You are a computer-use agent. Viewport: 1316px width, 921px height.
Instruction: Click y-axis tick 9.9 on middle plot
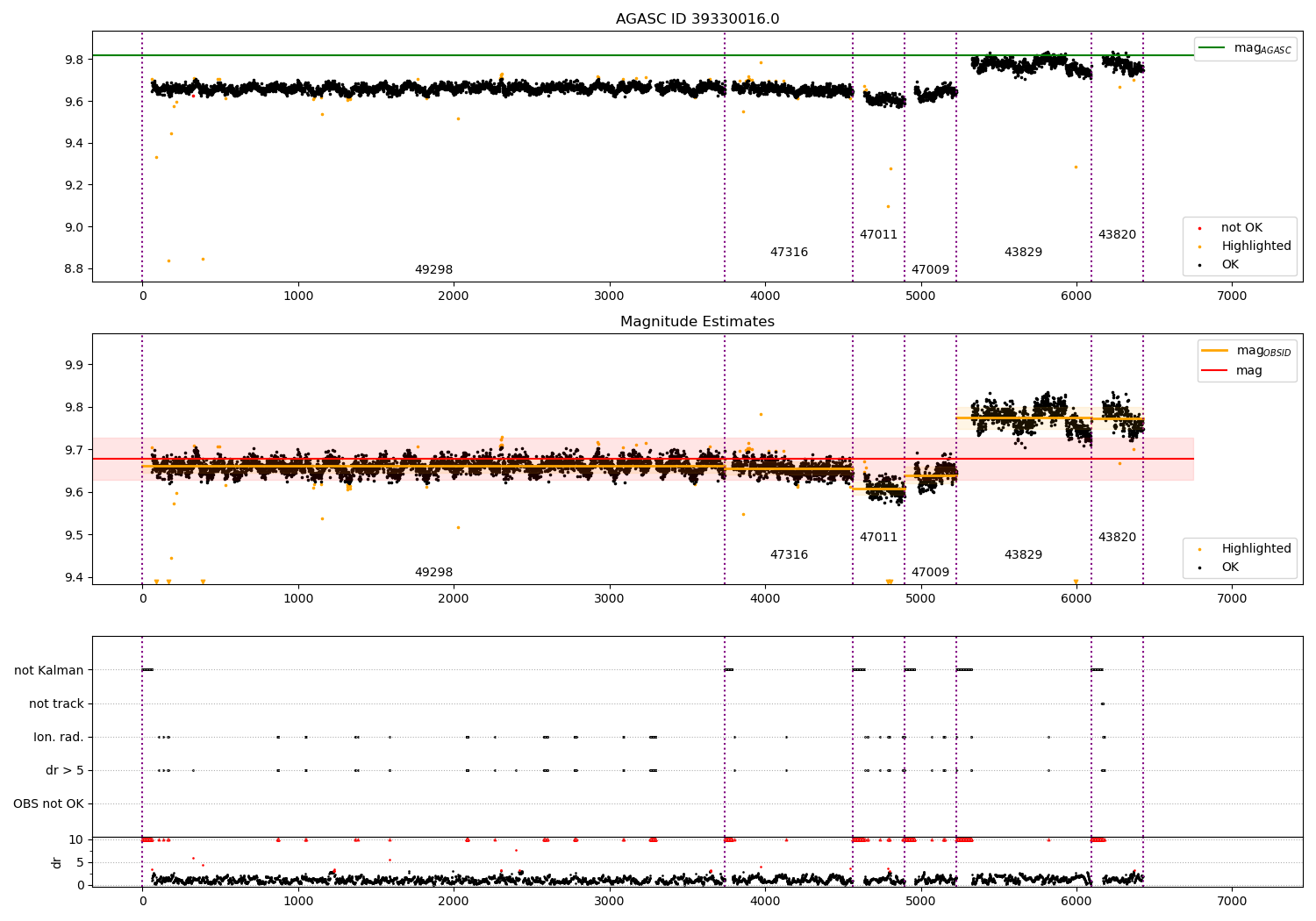(x=73, y=366)
